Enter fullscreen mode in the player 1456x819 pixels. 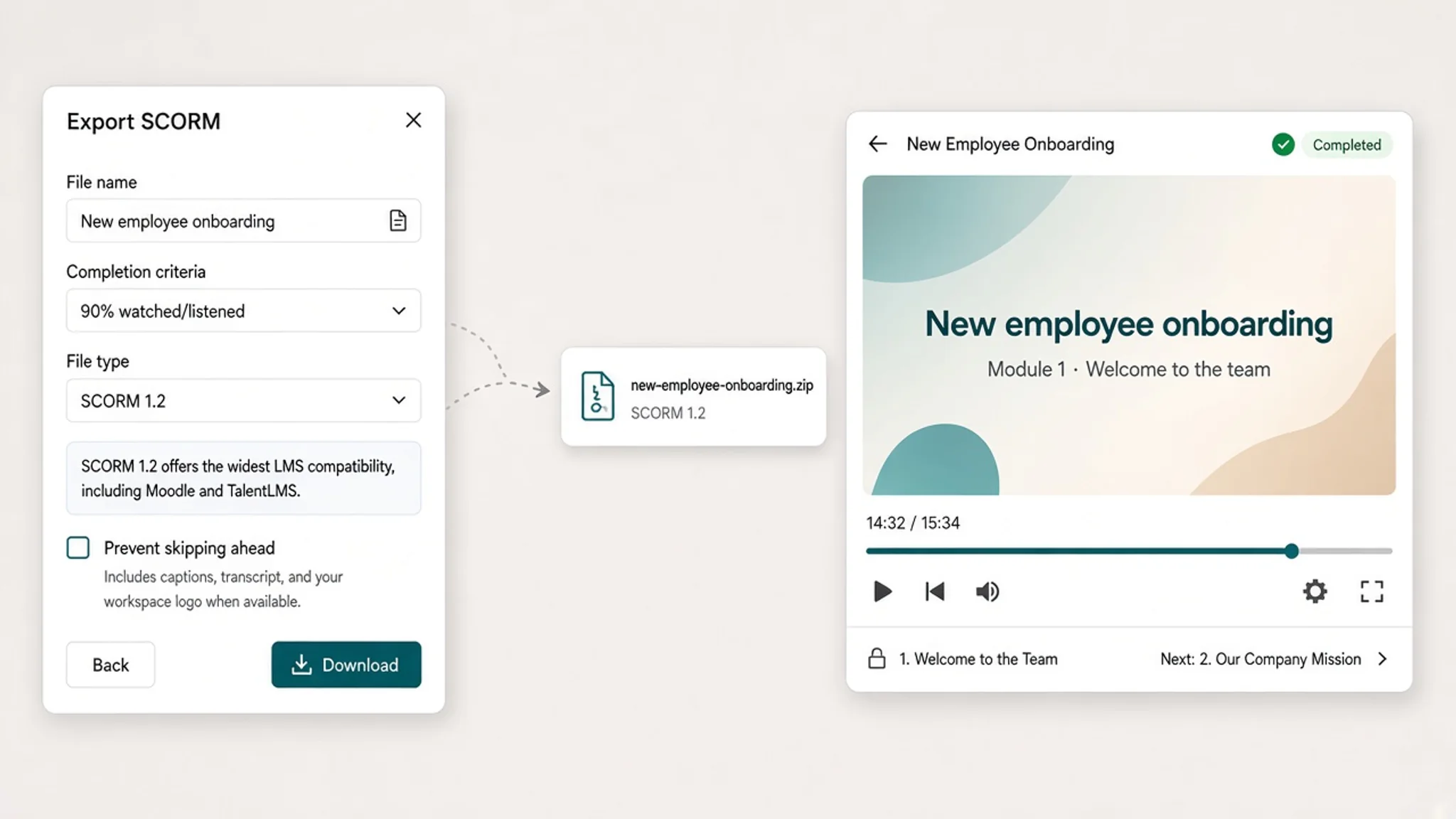tap(1371, 591)
